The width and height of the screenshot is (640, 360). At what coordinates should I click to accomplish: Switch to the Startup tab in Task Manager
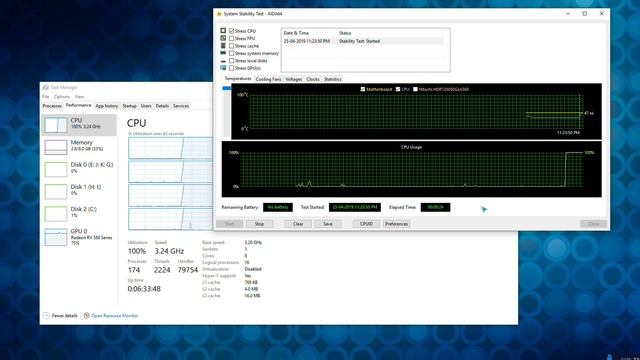[x=129, y=106]
